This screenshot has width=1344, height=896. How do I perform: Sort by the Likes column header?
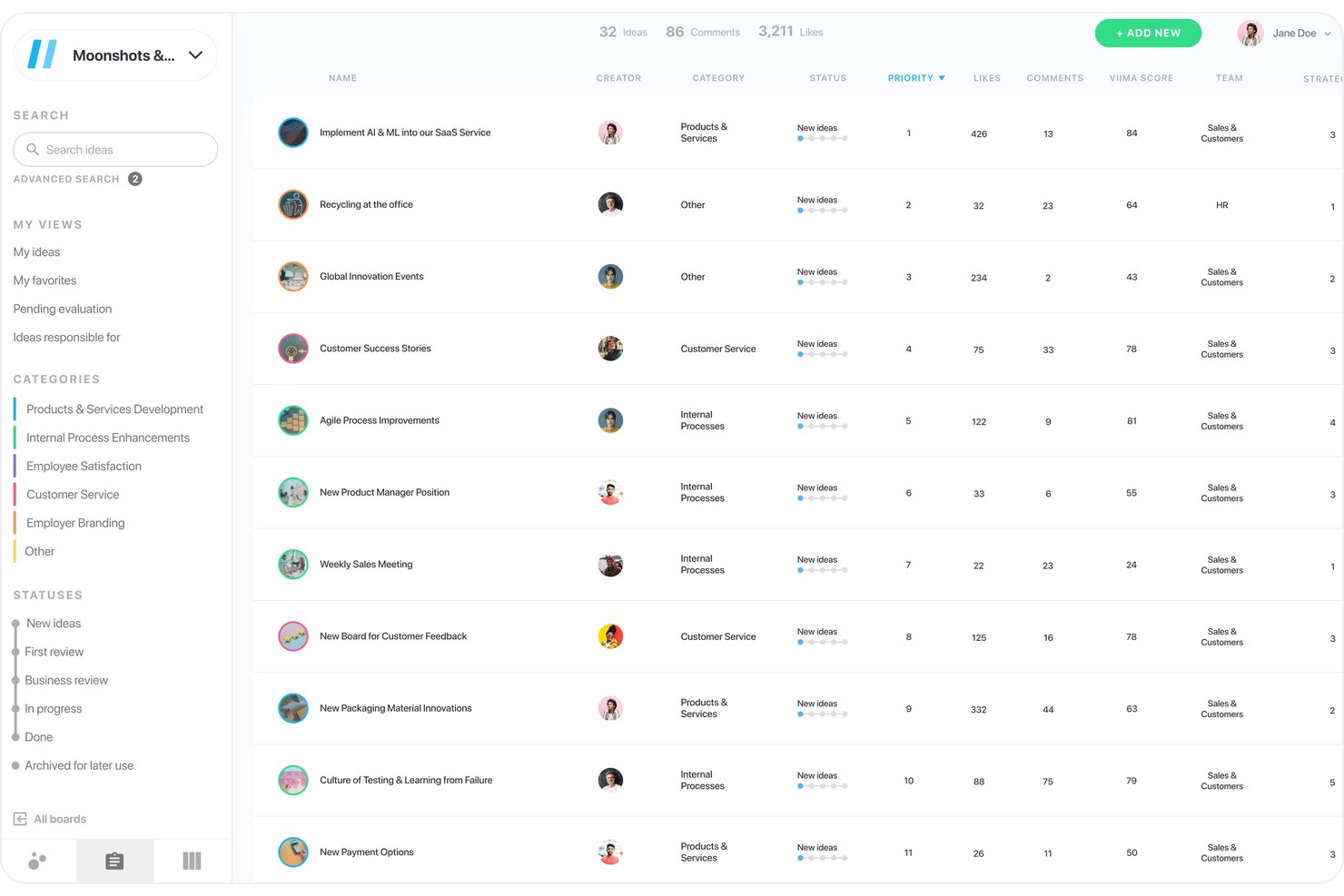coord(986,78)
